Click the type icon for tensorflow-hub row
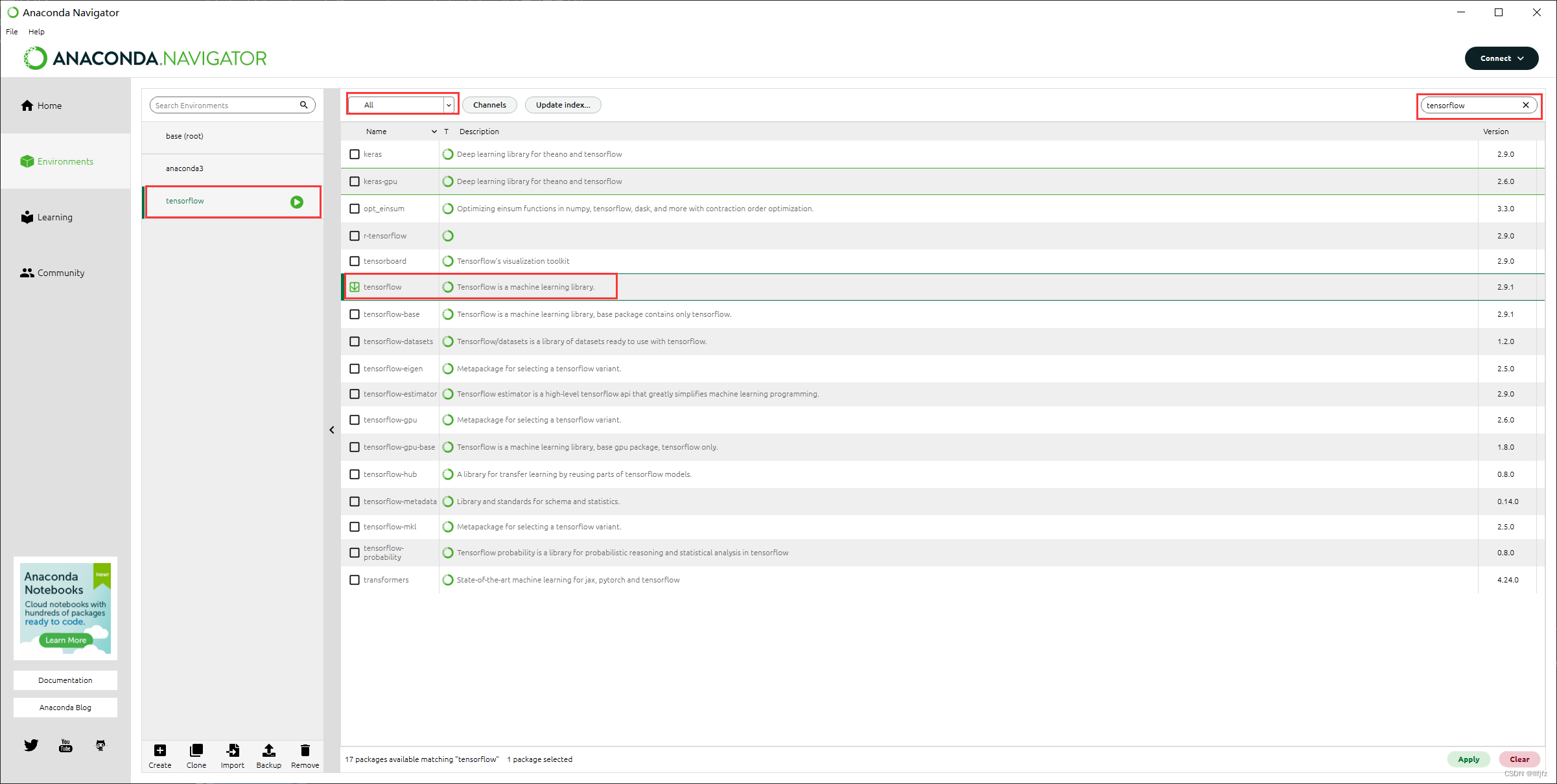The image size is (1557, 784). pyautogui.click(x=448, y=474)
